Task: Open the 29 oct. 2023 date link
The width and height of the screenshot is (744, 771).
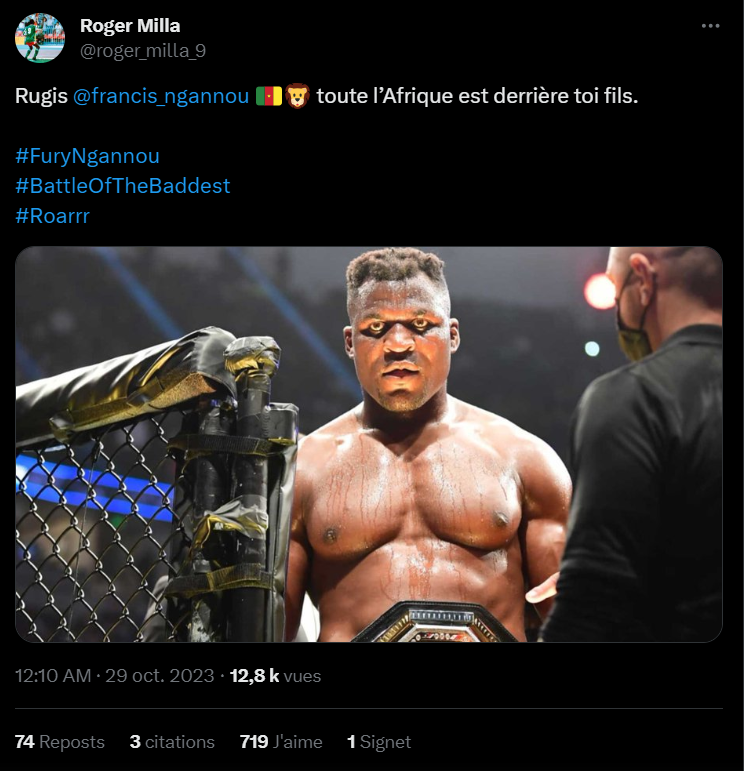Action: click(161, 676)
